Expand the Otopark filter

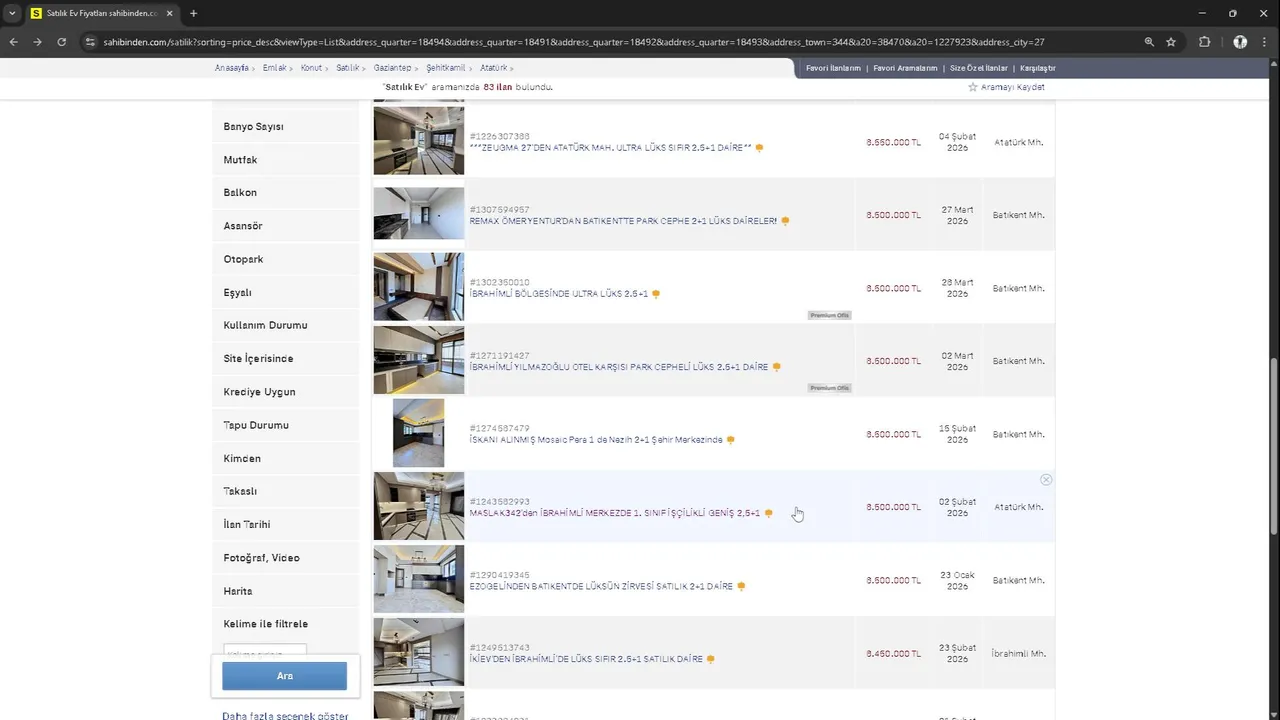click(x=284, y=259)
